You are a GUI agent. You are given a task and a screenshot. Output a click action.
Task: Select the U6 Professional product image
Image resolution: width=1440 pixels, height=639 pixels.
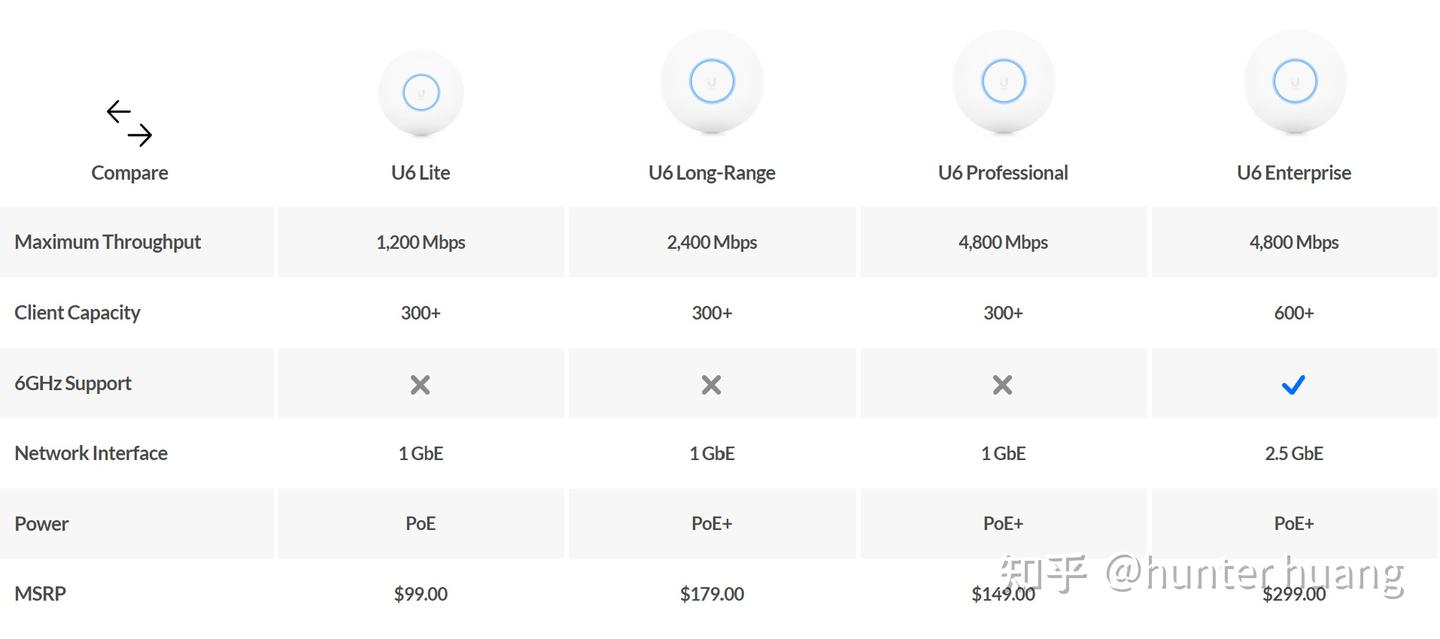tap(1003, 82)
